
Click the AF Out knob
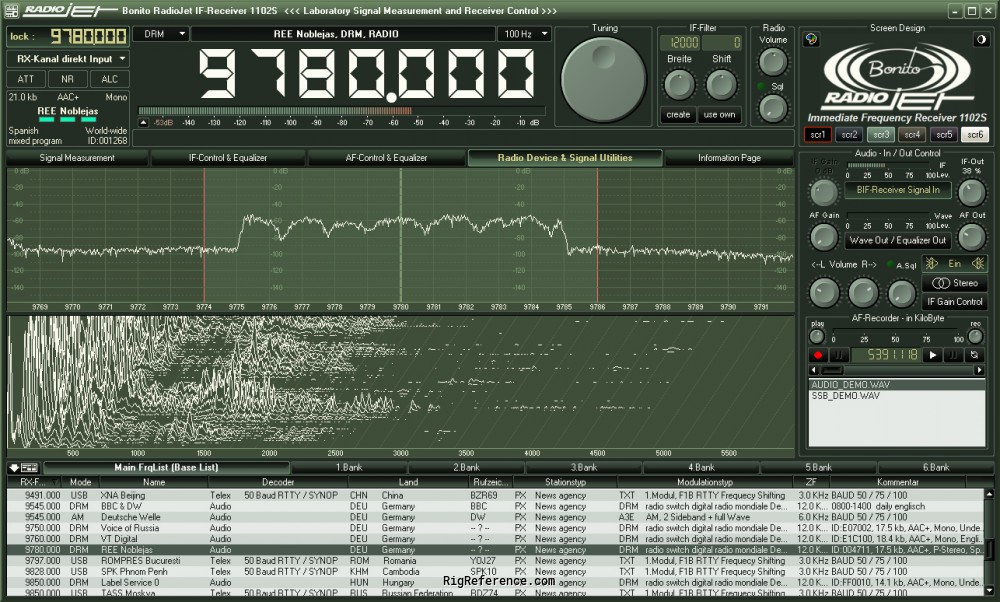click(971, 237)
